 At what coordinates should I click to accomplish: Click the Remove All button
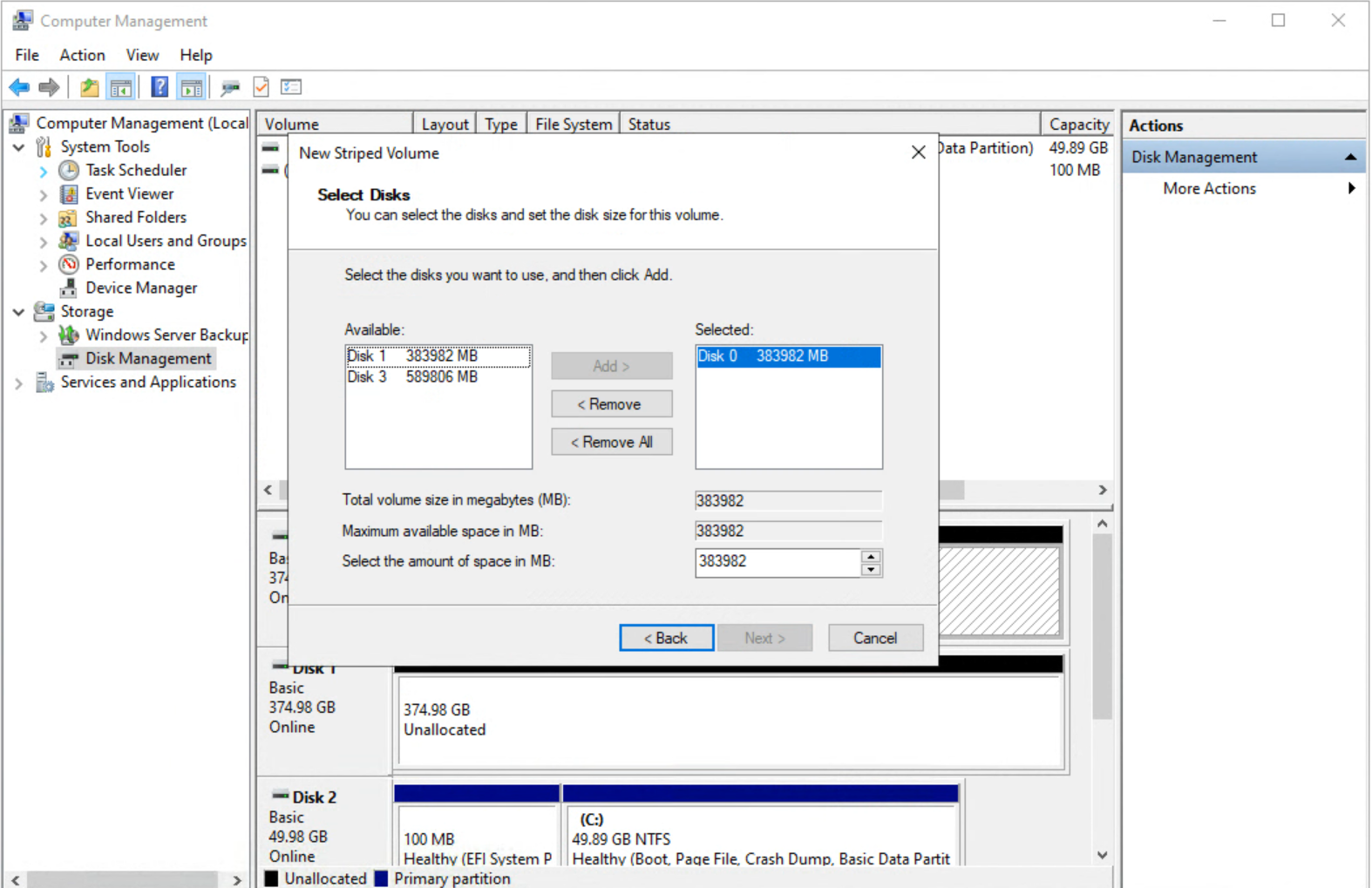(611, 442)
